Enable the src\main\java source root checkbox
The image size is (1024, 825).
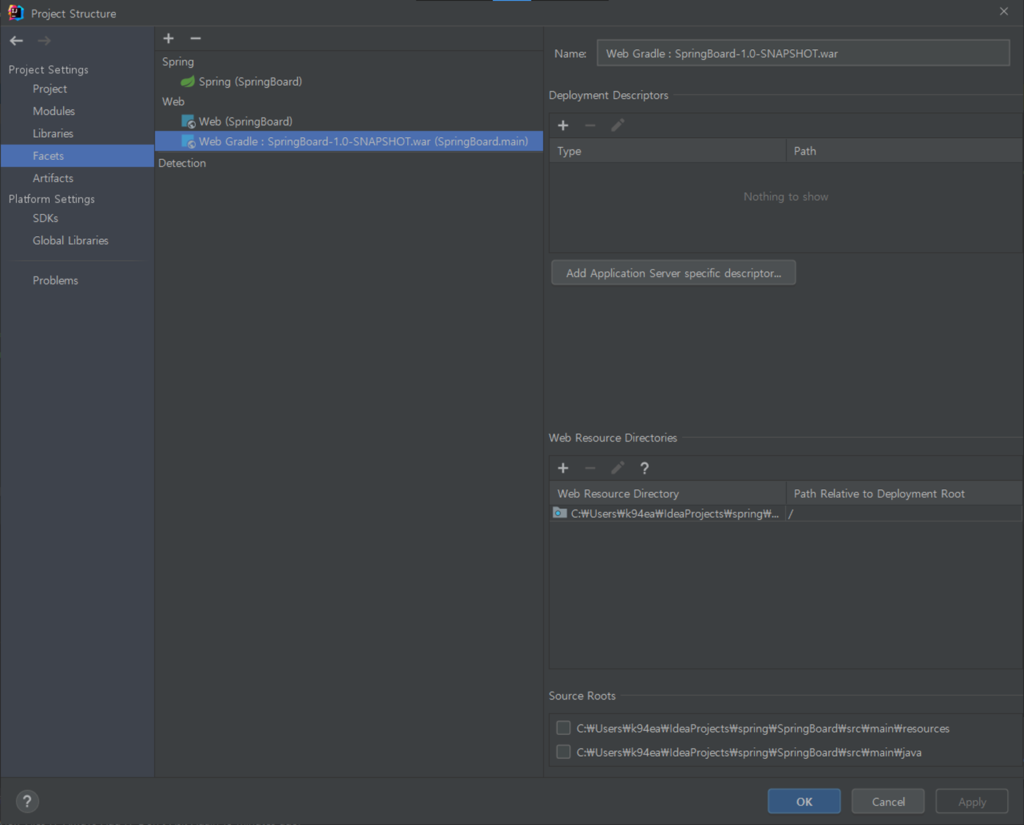[x=564, y=752]
